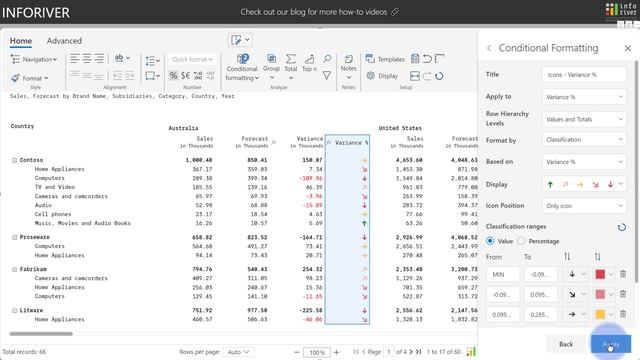Open the blog how-to videos link
Image resolution: width=640 pixels, height=360 pixels.
[x=319, y=12]
